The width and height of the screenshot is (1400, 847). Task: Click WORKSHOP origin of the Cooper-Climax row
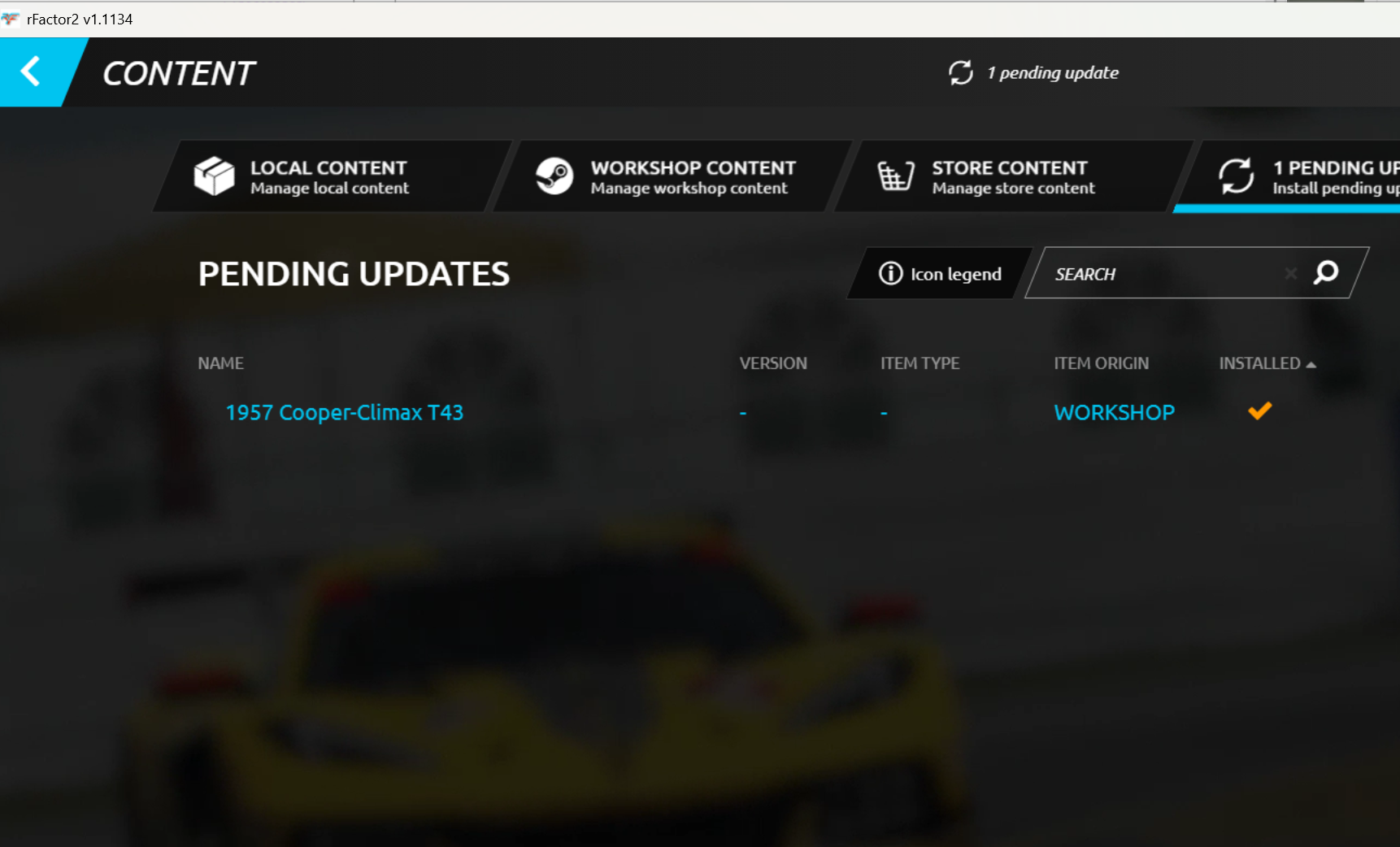pyautogui.click(x=1114, y=413)
